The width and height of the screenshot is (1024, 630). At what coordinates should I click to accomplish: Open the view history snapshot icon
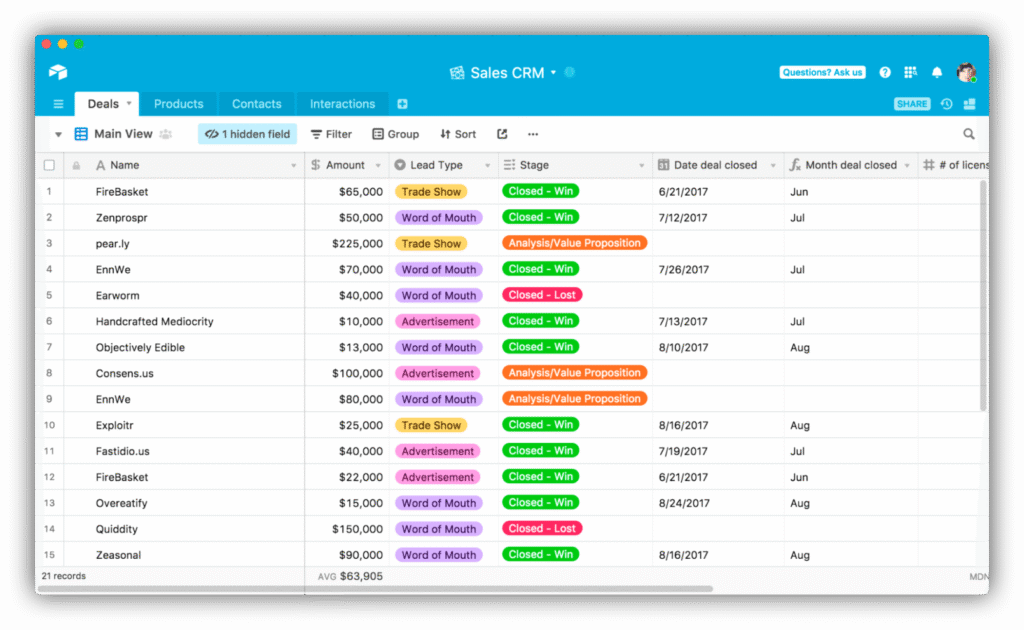[945, 103]
